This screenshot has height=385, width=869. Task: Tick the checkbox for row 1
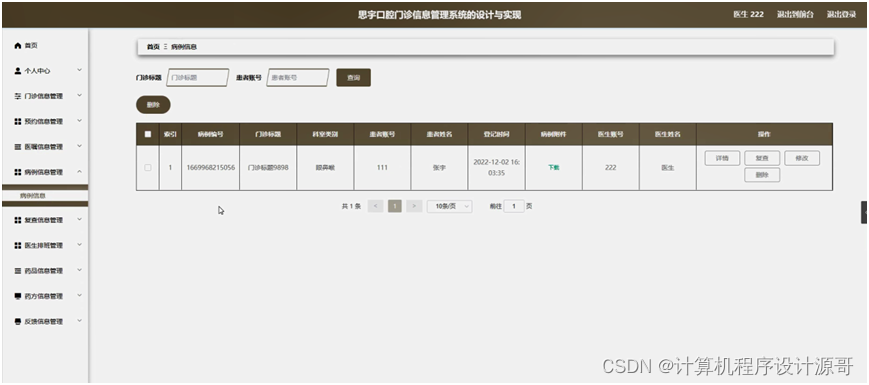[147, 167]
